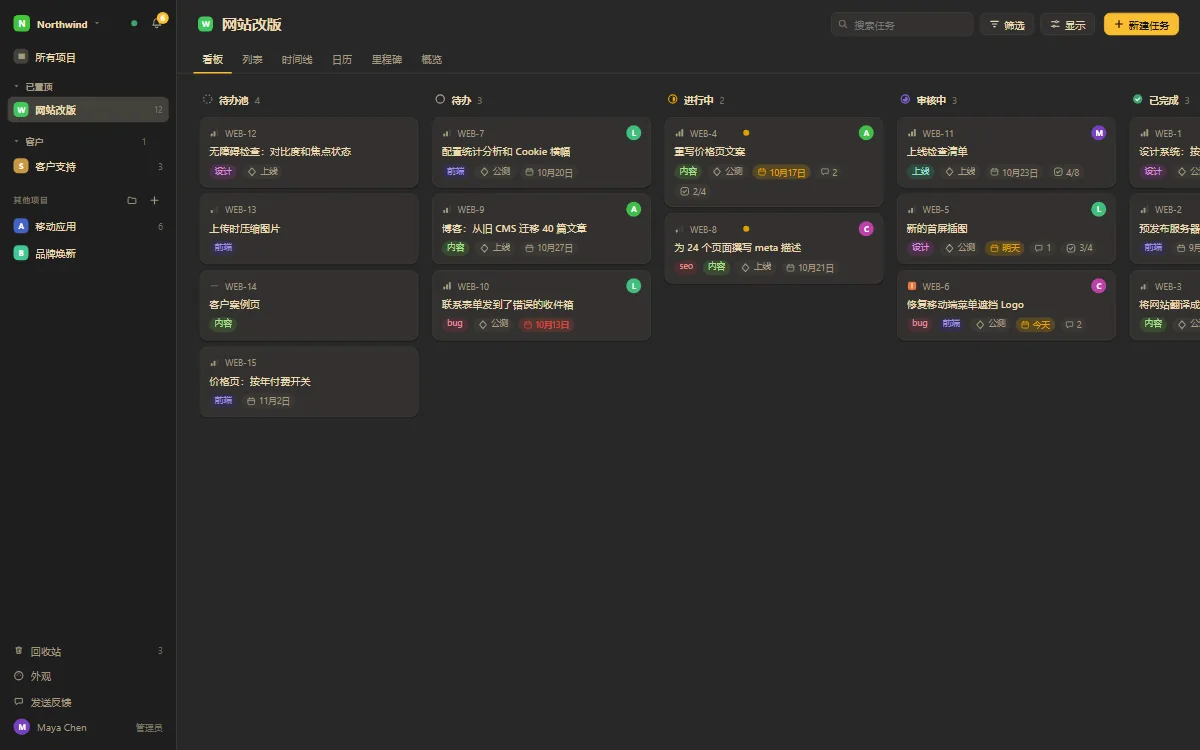This screenshot has width=1200, height=750.
Task: Click the 进行中 half circle status icon
Action: click(673, 99)
